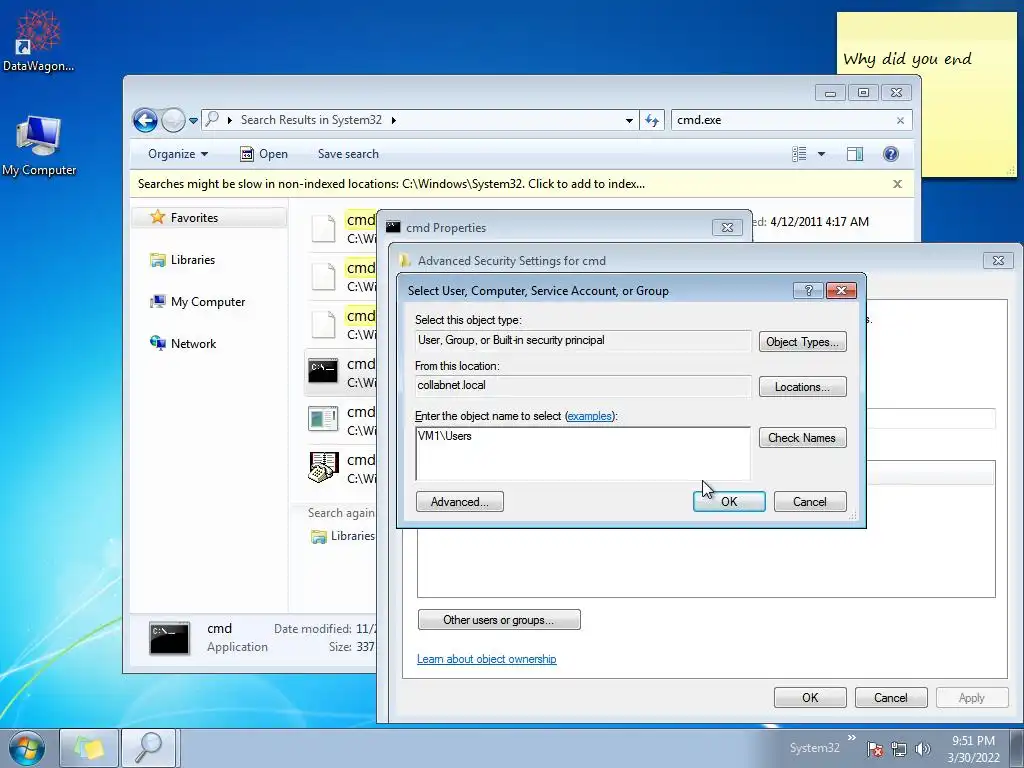Click Advanced button in Select User dialog
Viewport: 1024px width, 768px height.
(x=460, y=502)
